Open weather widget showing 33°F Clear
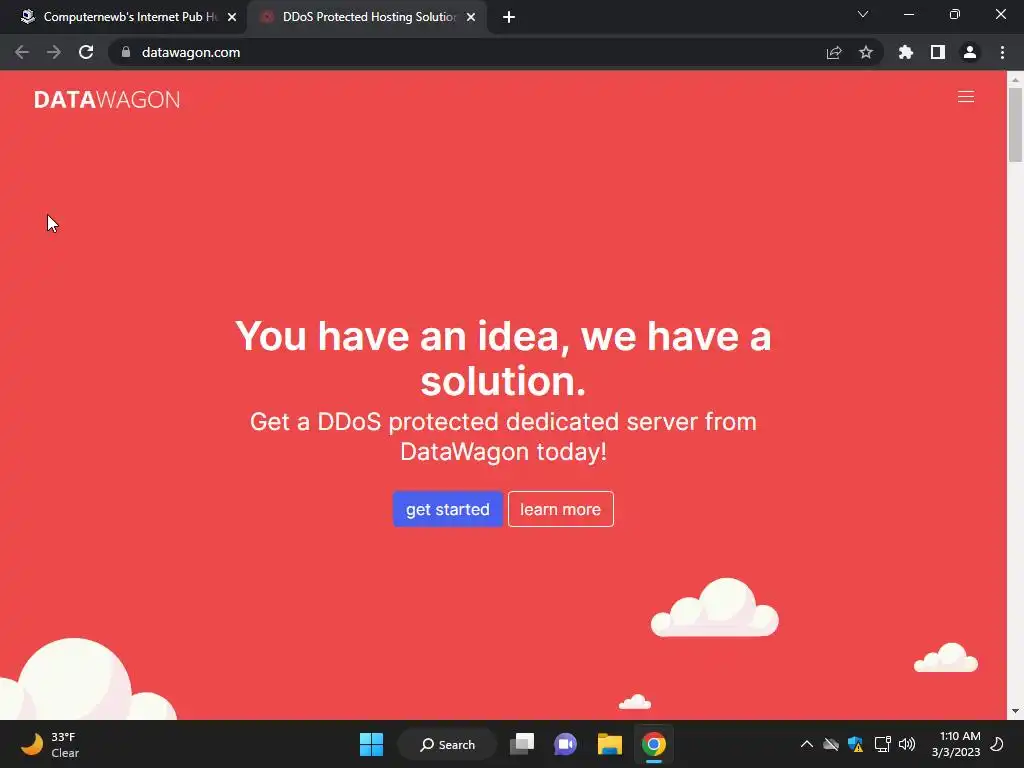 51,744
